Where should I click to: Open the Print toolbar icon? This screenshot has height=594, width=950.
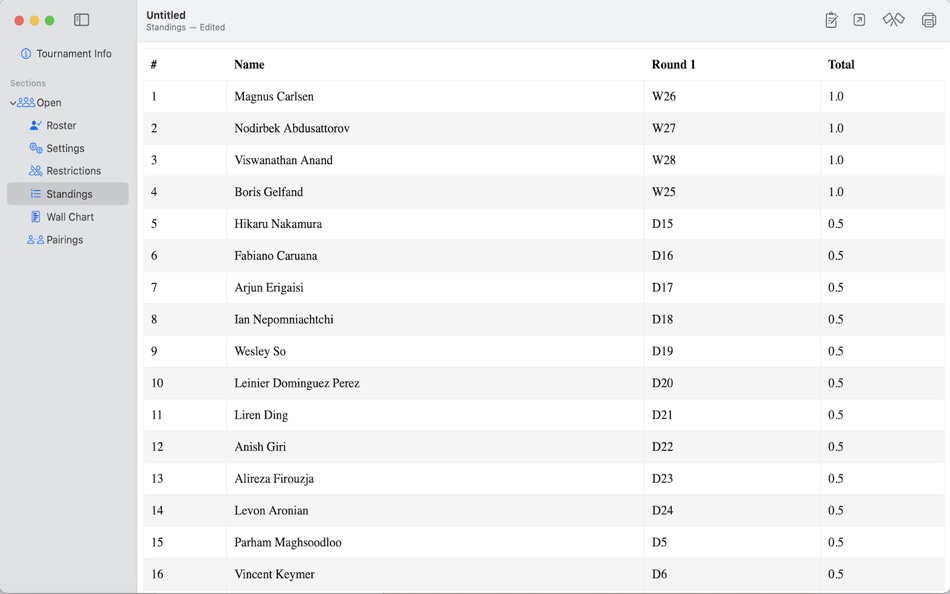[x=927, y=18]
